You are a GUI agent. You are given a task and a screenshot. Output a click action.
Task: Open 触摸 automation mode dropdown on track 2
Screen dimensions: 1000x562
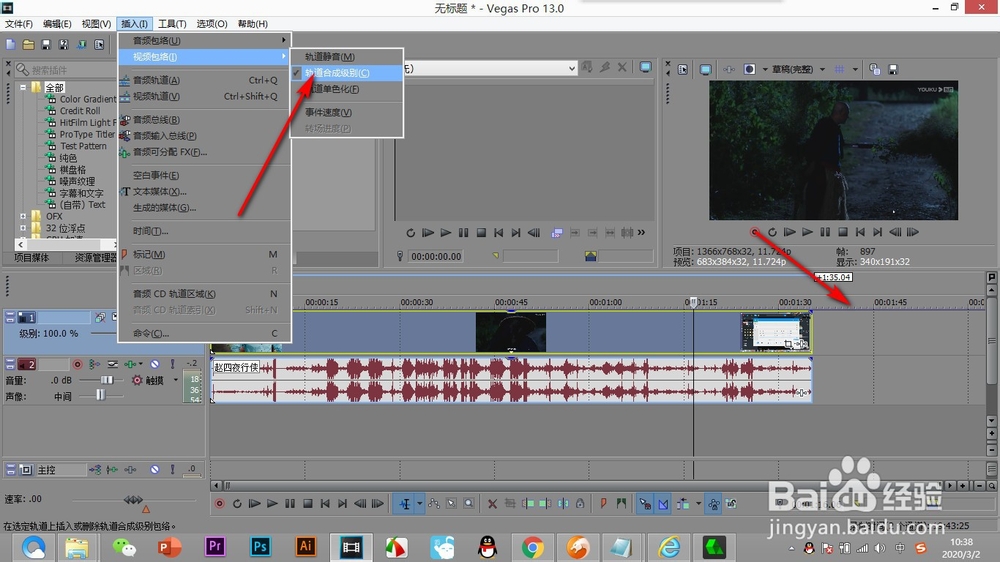(175, 380)
